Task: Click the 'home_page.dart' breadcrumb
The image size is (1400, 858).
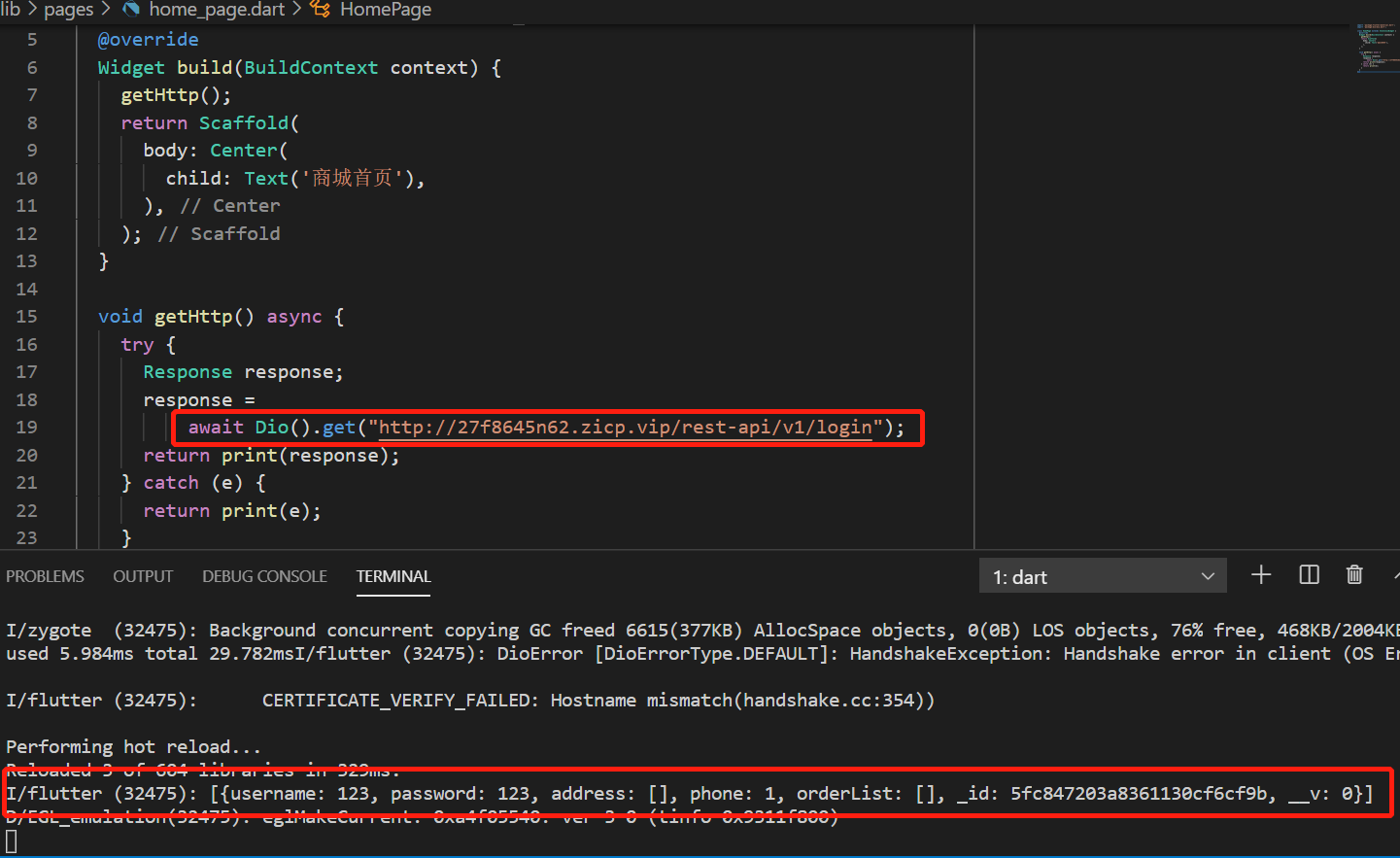Action: point(217,10)
